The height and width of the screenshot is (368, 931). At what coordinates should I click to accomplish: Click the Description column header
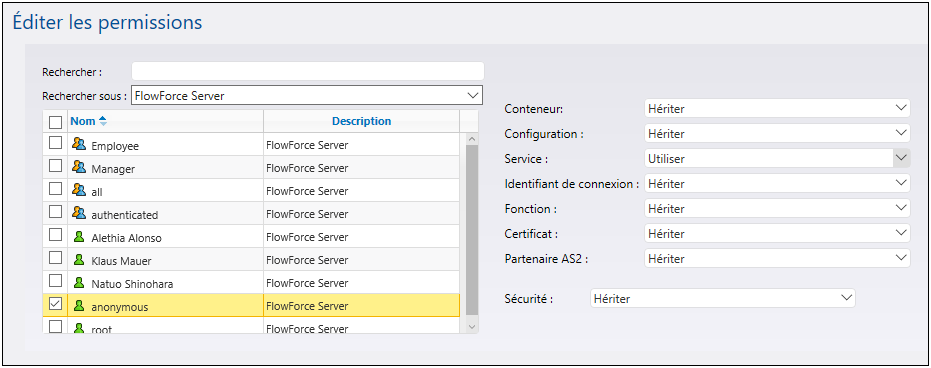pos(362,121)
